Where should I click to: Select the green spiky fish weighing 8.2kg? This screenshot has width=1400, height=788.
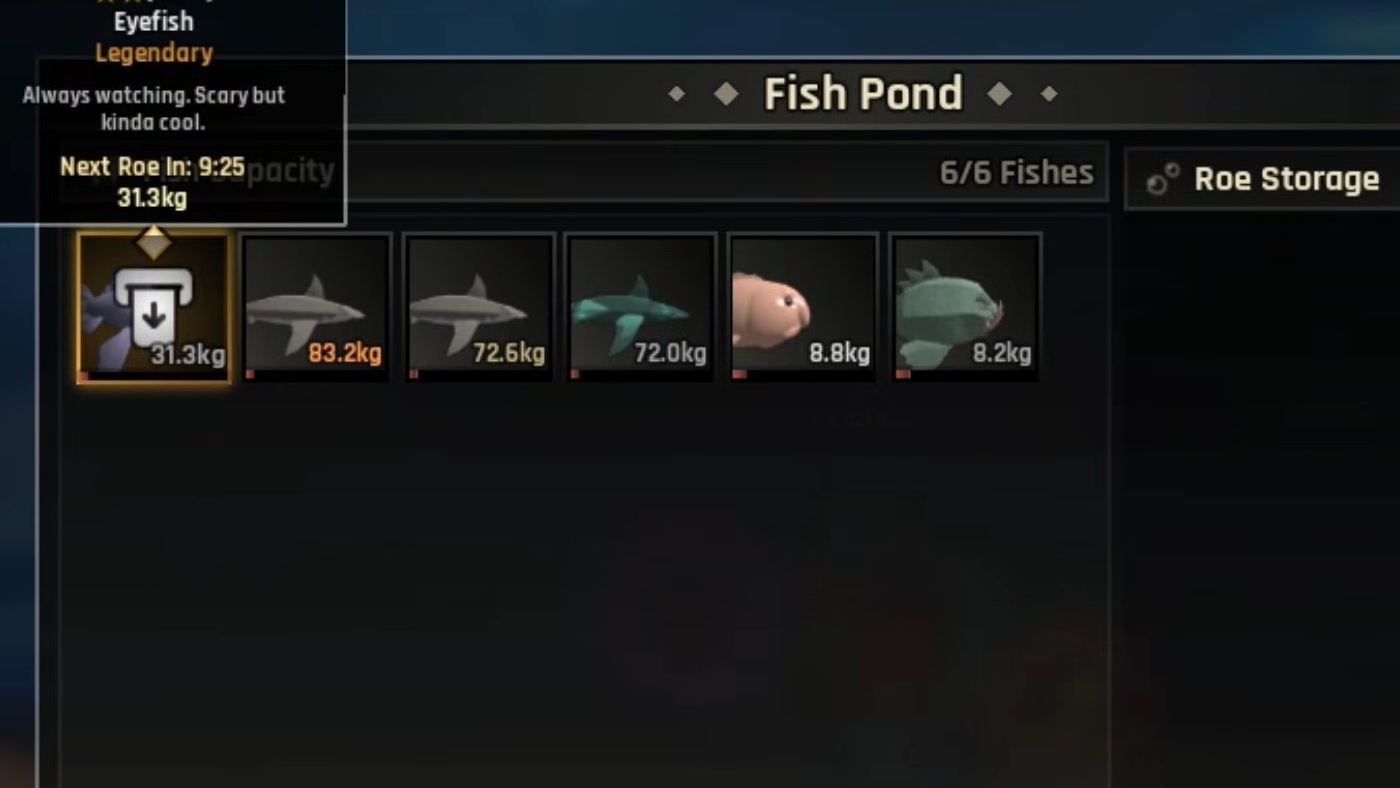965,307
